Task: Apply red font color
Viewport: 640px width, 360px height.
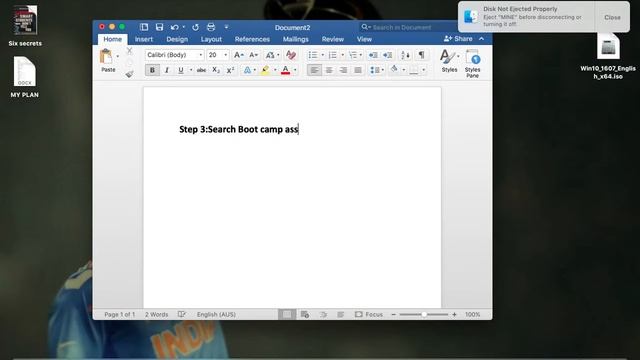Action: tap(286, 70)
